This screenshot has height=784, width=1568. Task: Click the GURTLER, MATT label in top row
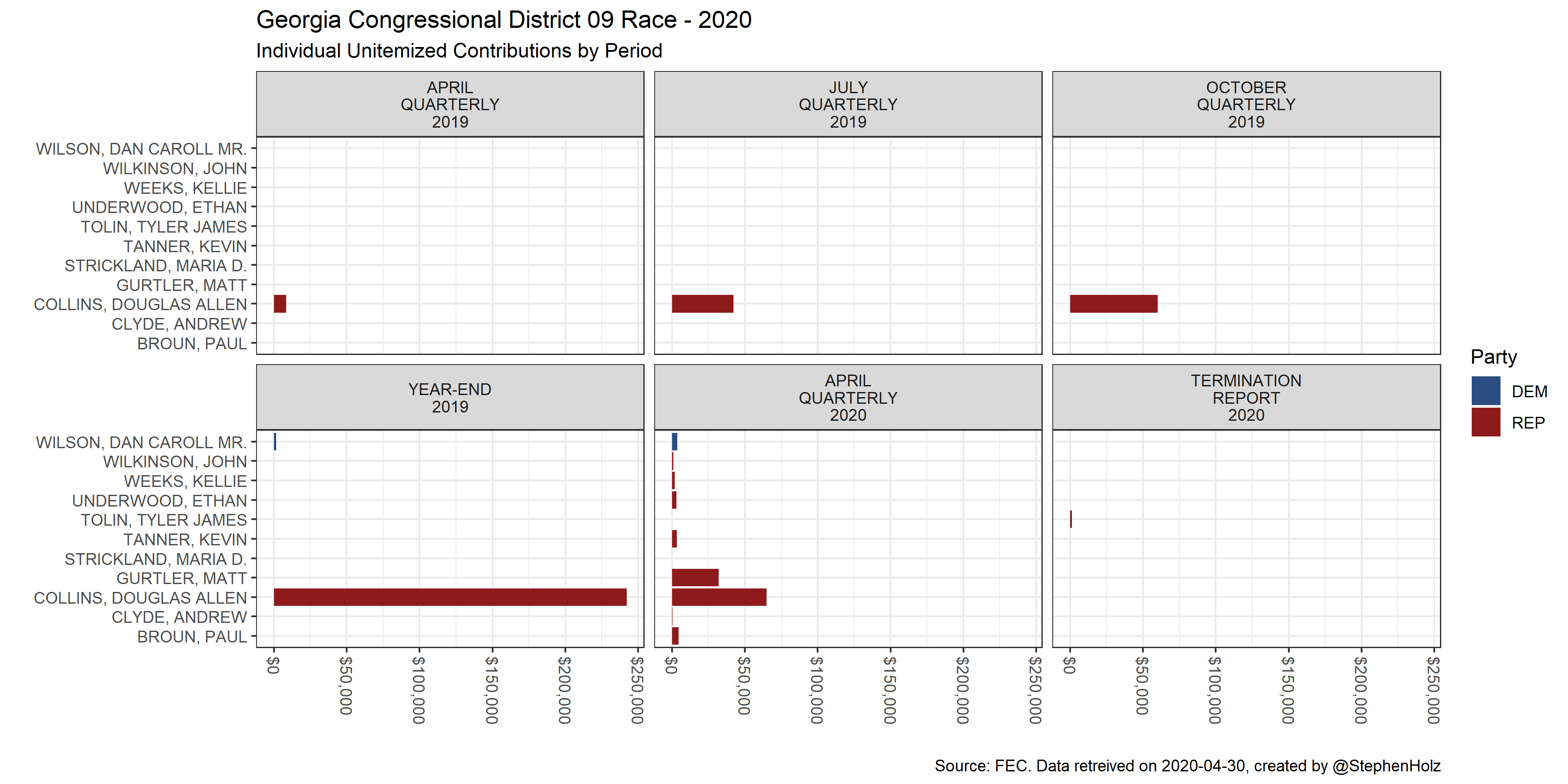point(181,285)
